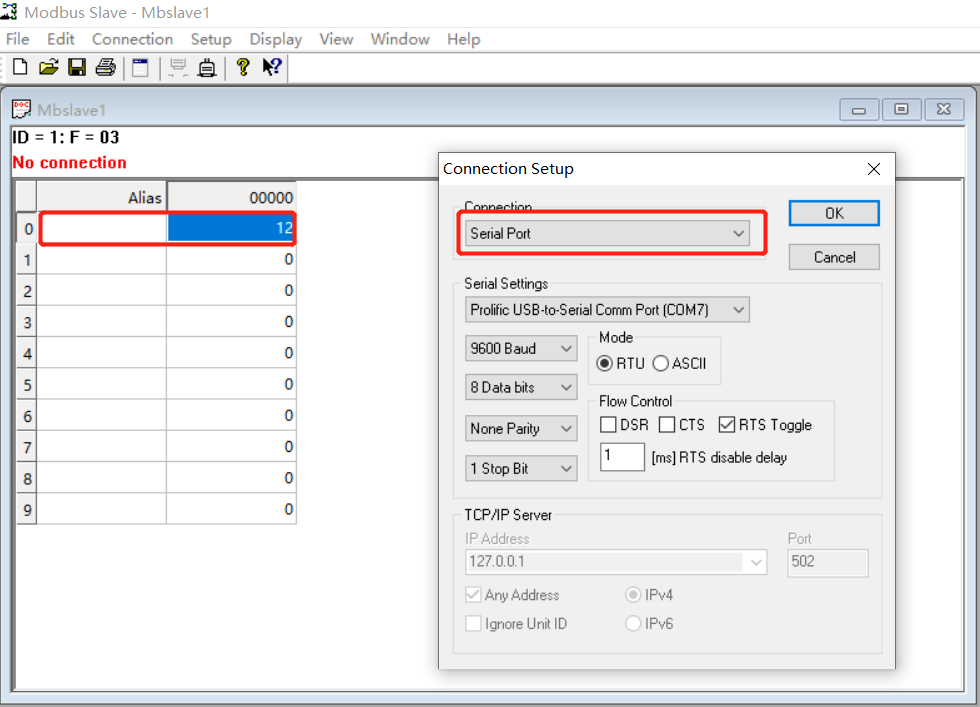
Task: Click the Disconnect toolbar icon
Action: click(207, 67)
